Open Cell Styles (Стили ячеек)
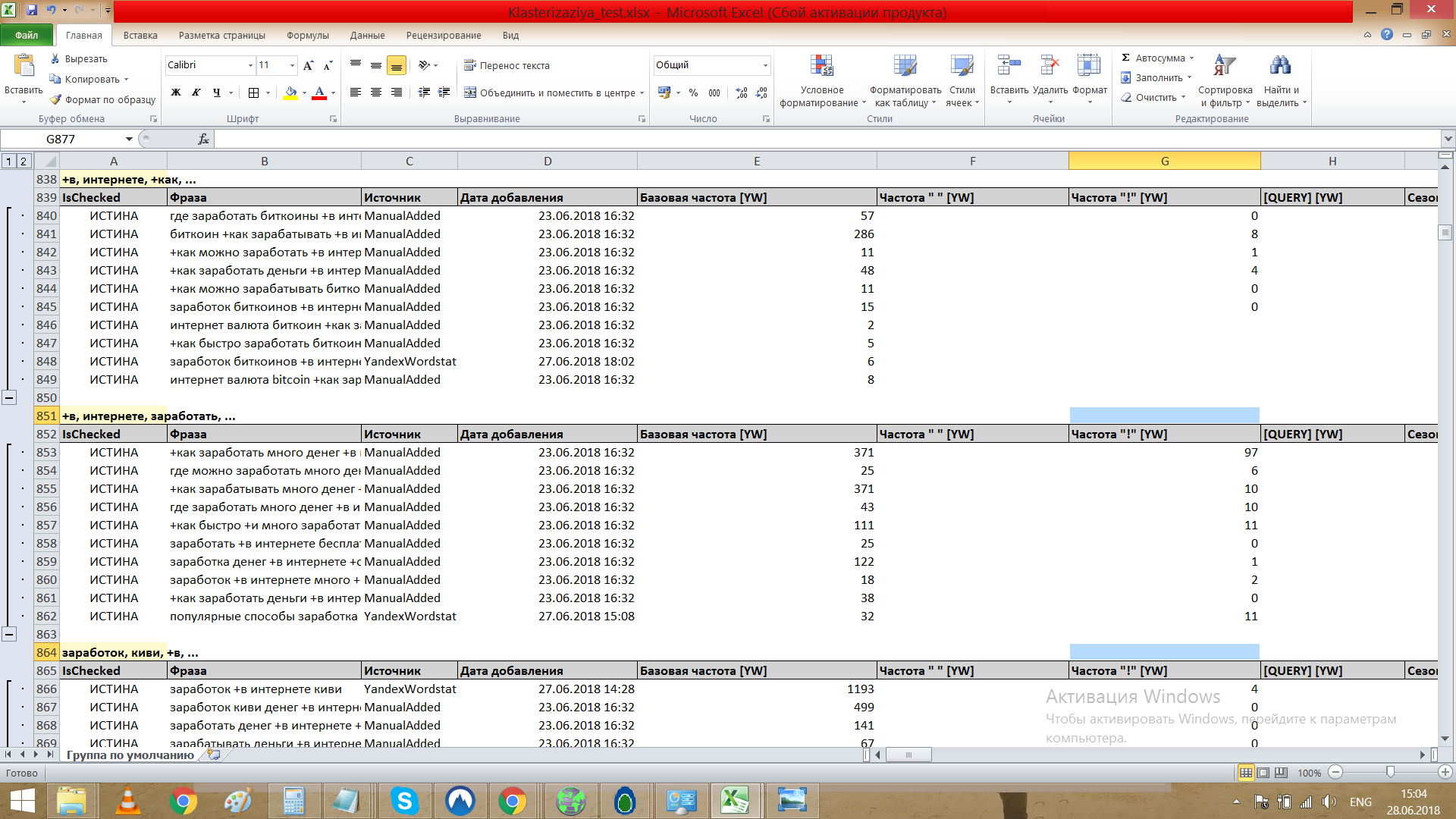1456x819 pixels. point(962,80)
